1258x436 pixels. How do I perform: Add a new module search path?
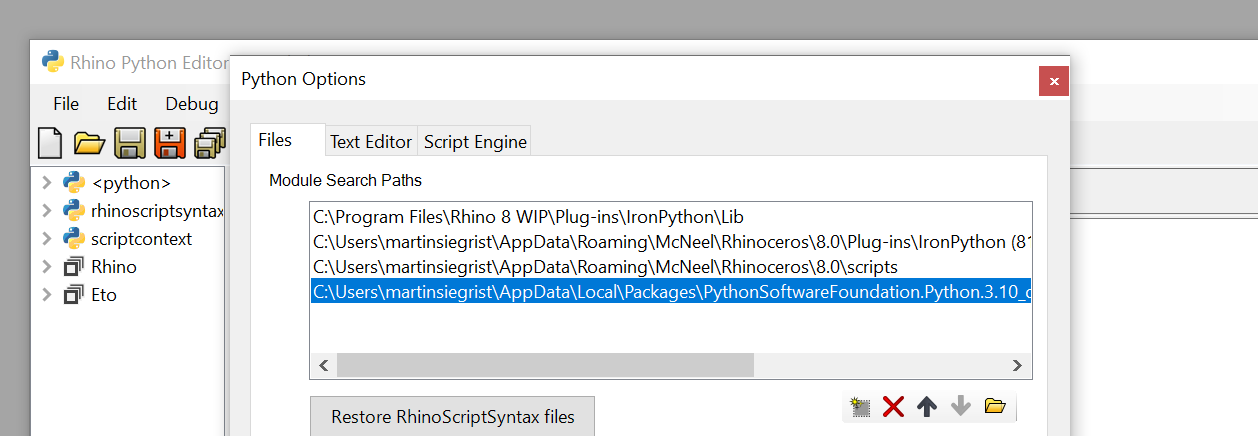click(x=860, y=406)
